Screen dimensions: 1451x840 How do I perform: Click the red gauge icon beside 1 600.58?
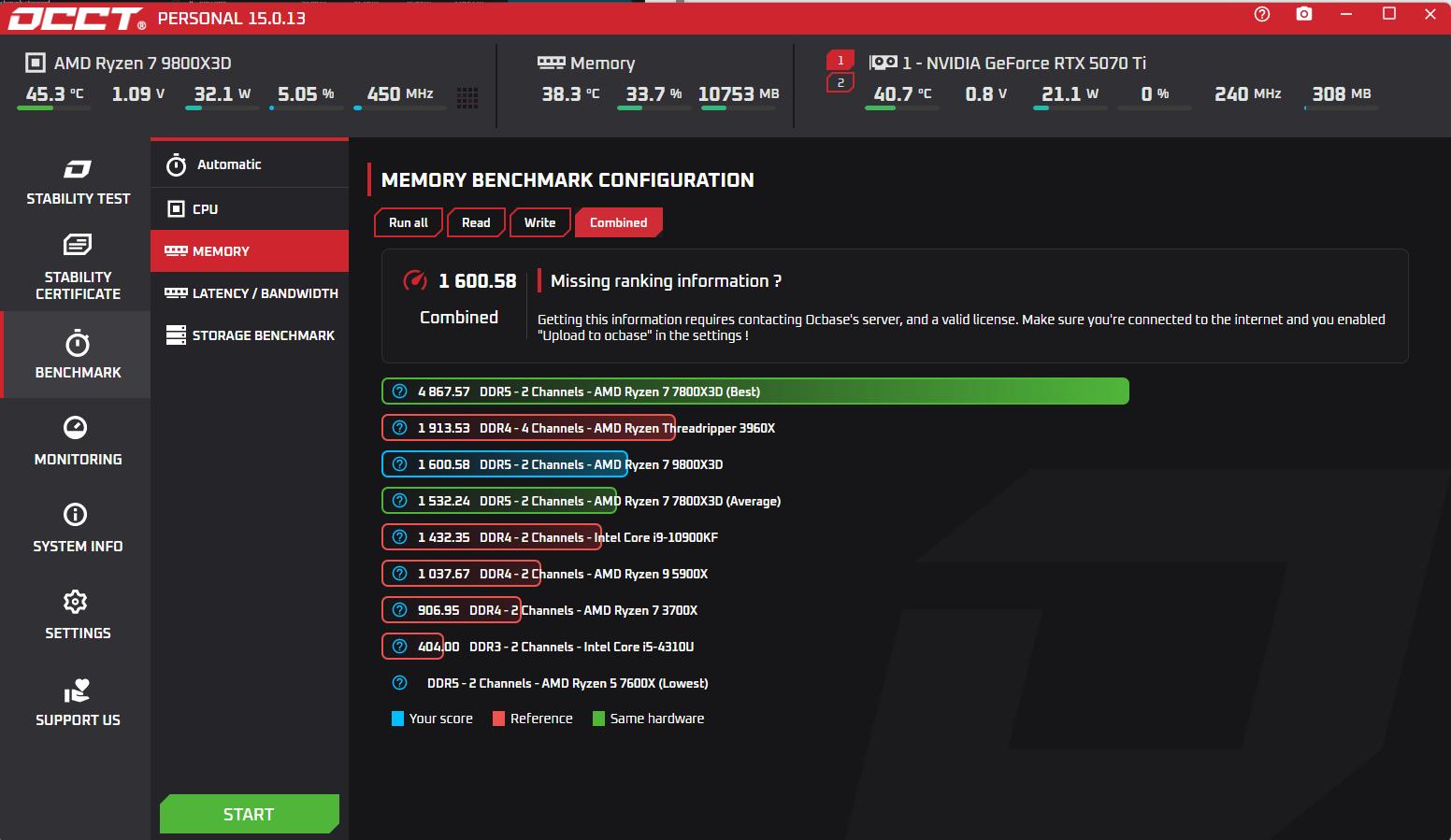(x=415, y=280)
